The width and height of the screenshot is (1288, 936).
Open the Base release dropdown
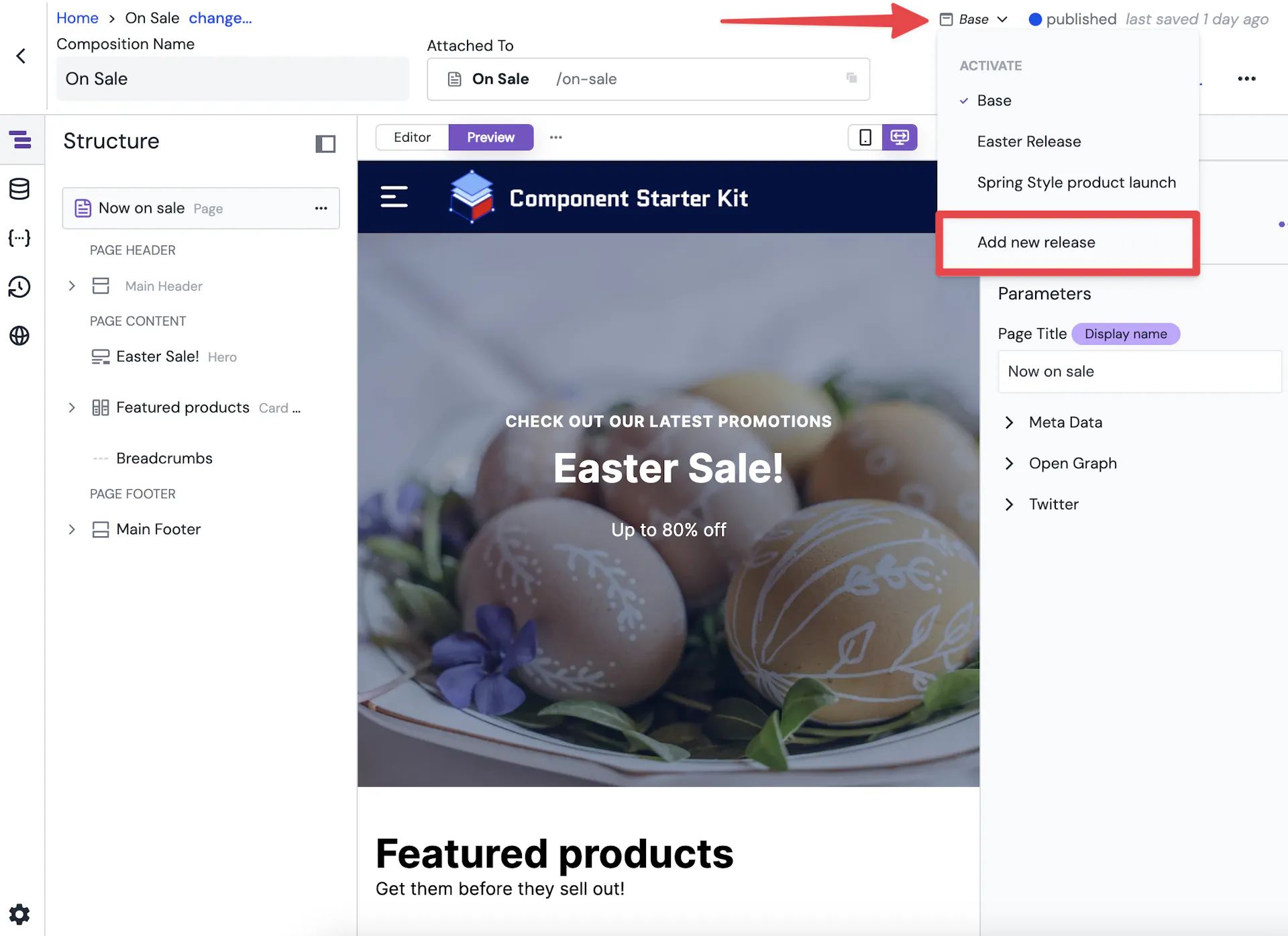tap(974, 19)
